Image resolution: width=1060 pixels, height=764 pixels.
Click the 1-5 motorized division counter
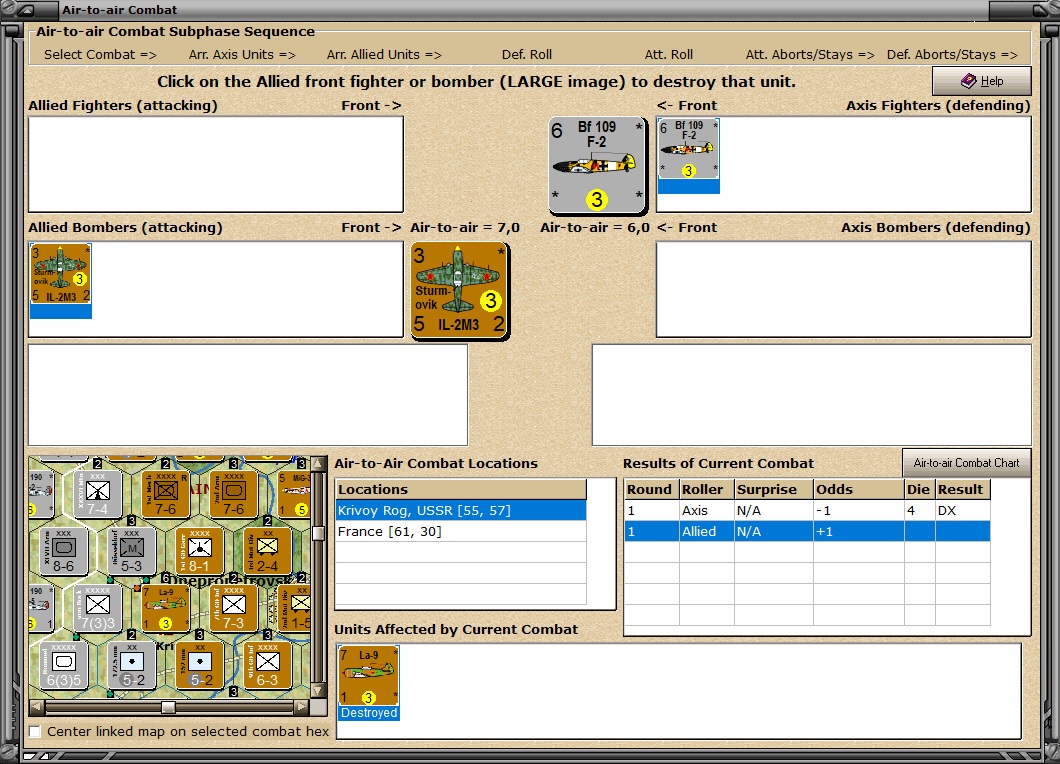295,608
